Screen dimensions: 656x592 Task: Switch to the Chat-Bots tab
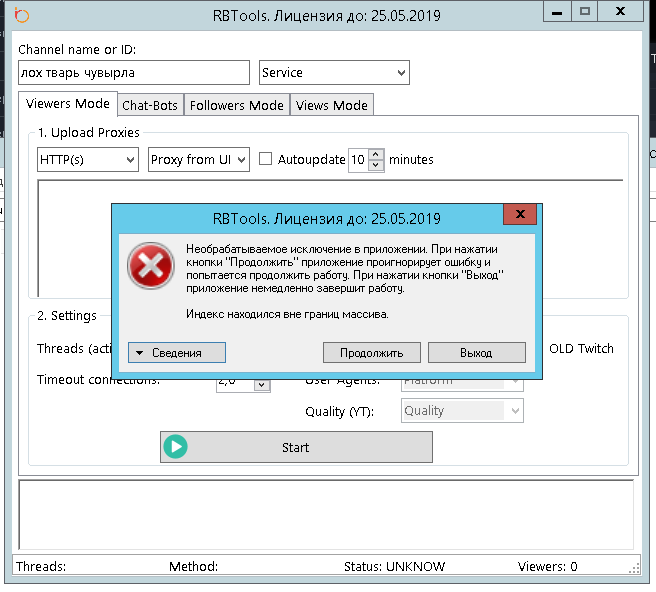click(151, 105)
